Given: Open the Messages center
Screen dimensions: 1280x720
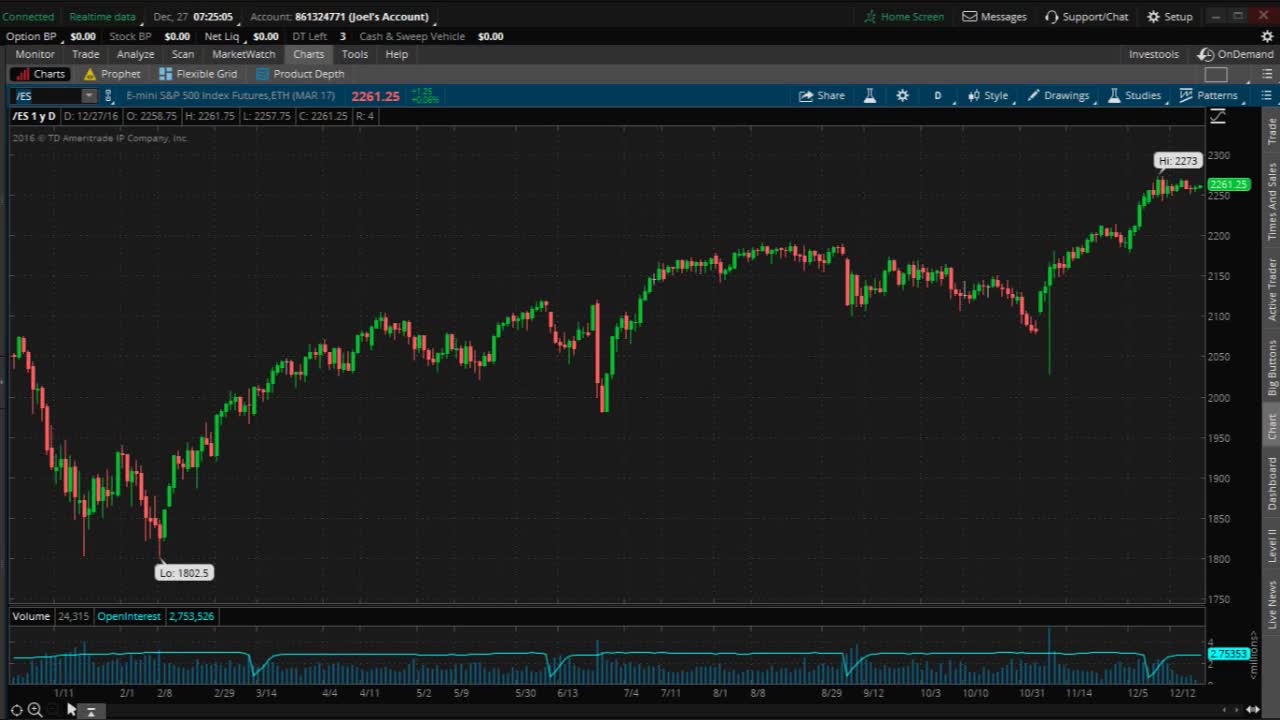Looking at the screenshot, I should tap(994, 17).
